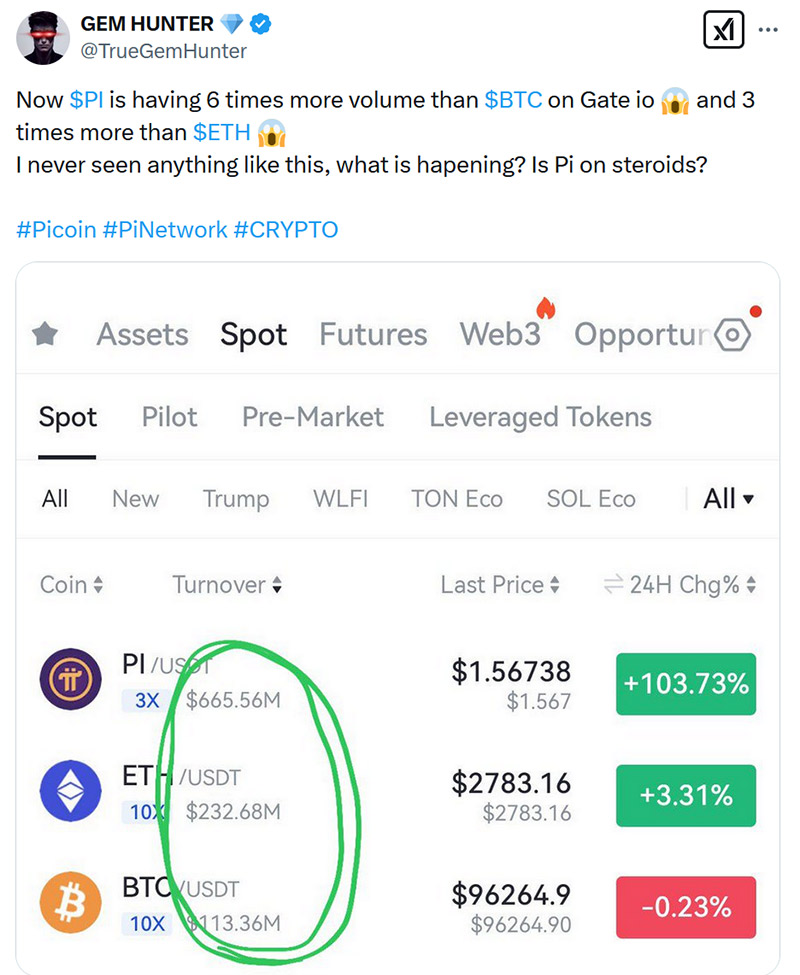Click the PI coin logo
The width and height of the screenshot is (800, 975).
coord(71,679)
